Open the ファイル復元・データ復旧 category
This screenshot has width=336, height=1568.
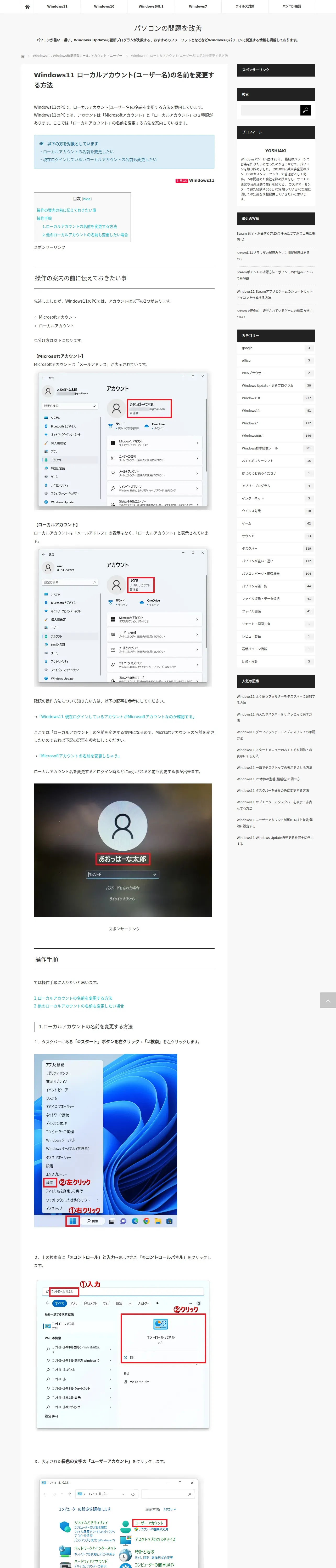(276, 598)
